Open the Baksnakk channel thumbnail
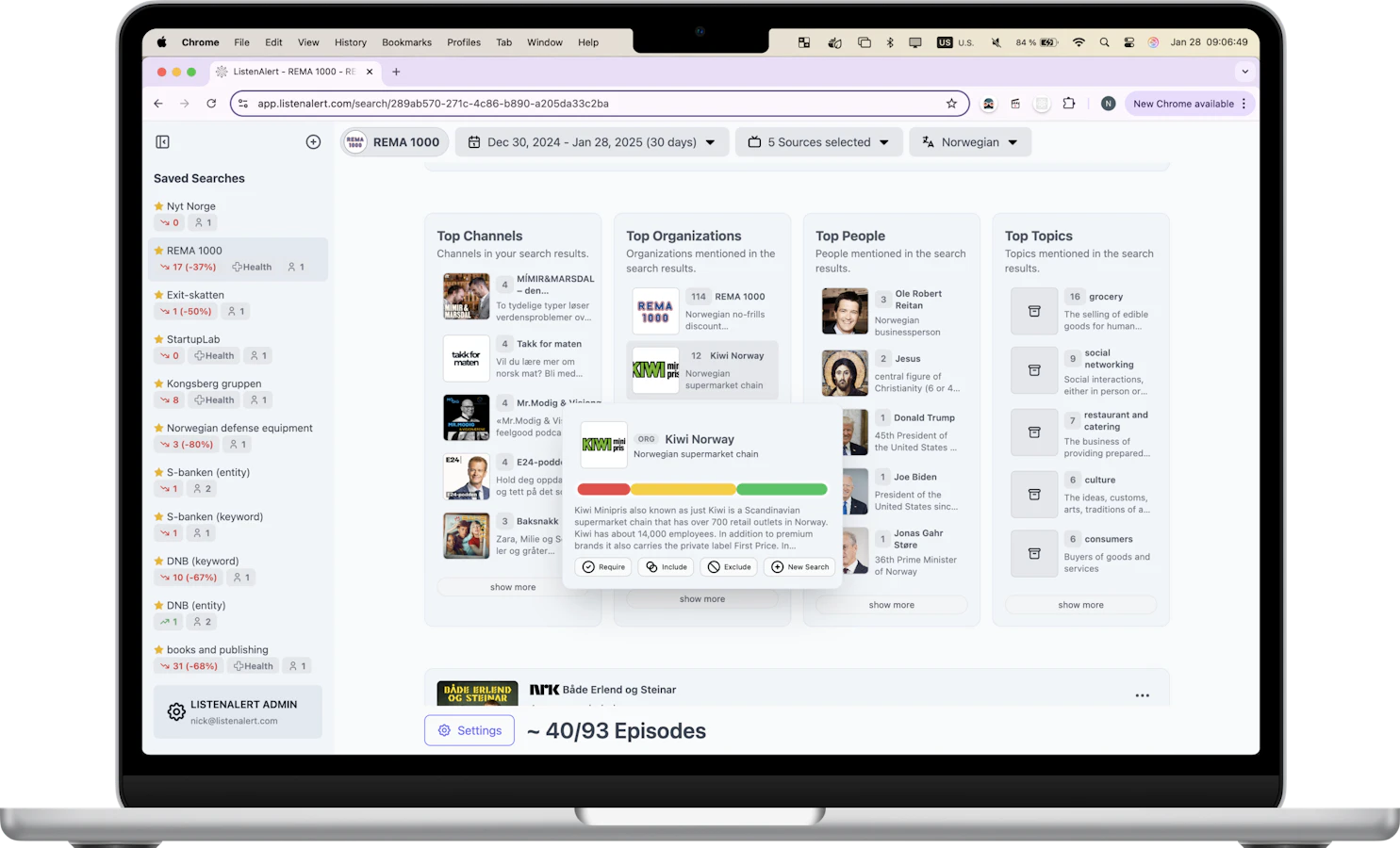 point(467,536)
